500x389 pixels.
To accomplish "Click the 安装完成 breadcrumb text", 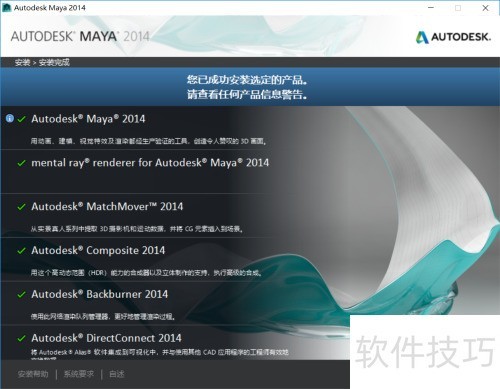I will [x=54, y=62].
